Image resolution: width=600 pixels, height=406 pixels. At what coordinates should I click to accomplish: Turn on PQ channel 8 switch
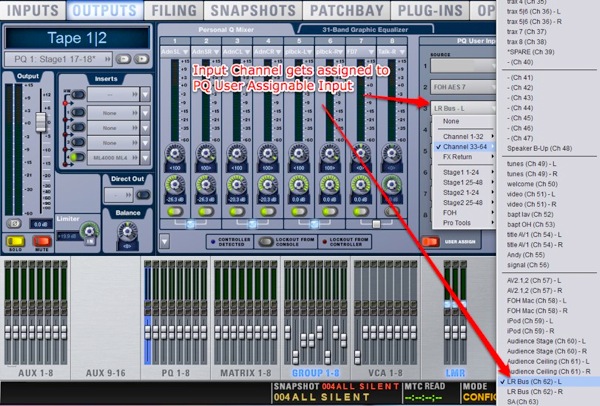(391, 211)
